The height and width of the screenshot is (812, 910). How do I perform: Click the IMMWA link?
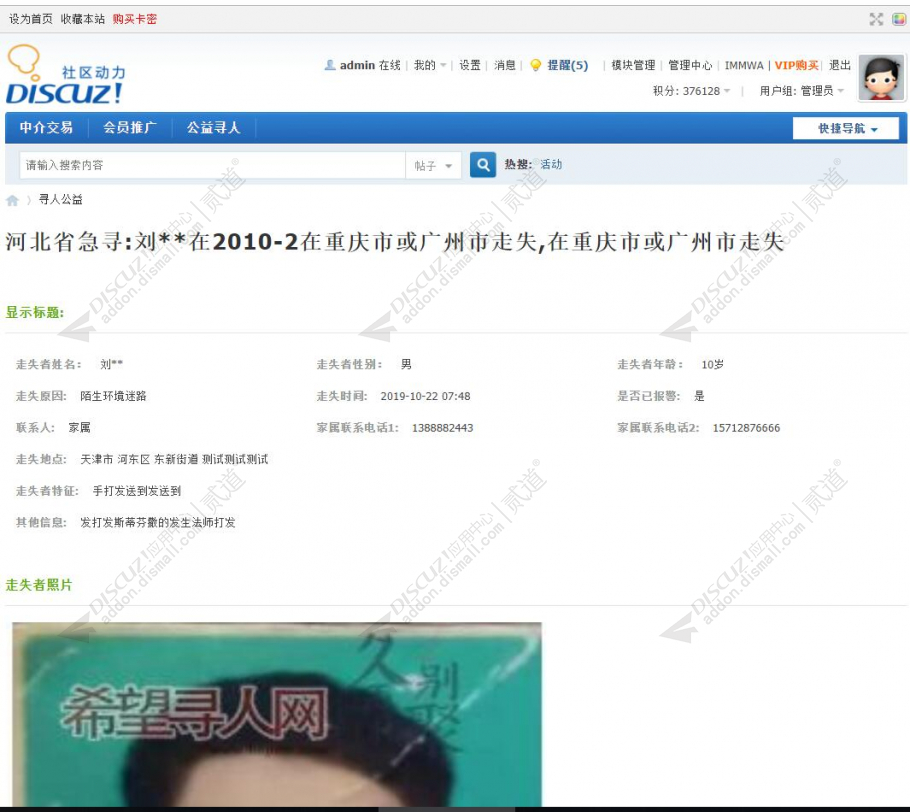(x=744, y=66)
